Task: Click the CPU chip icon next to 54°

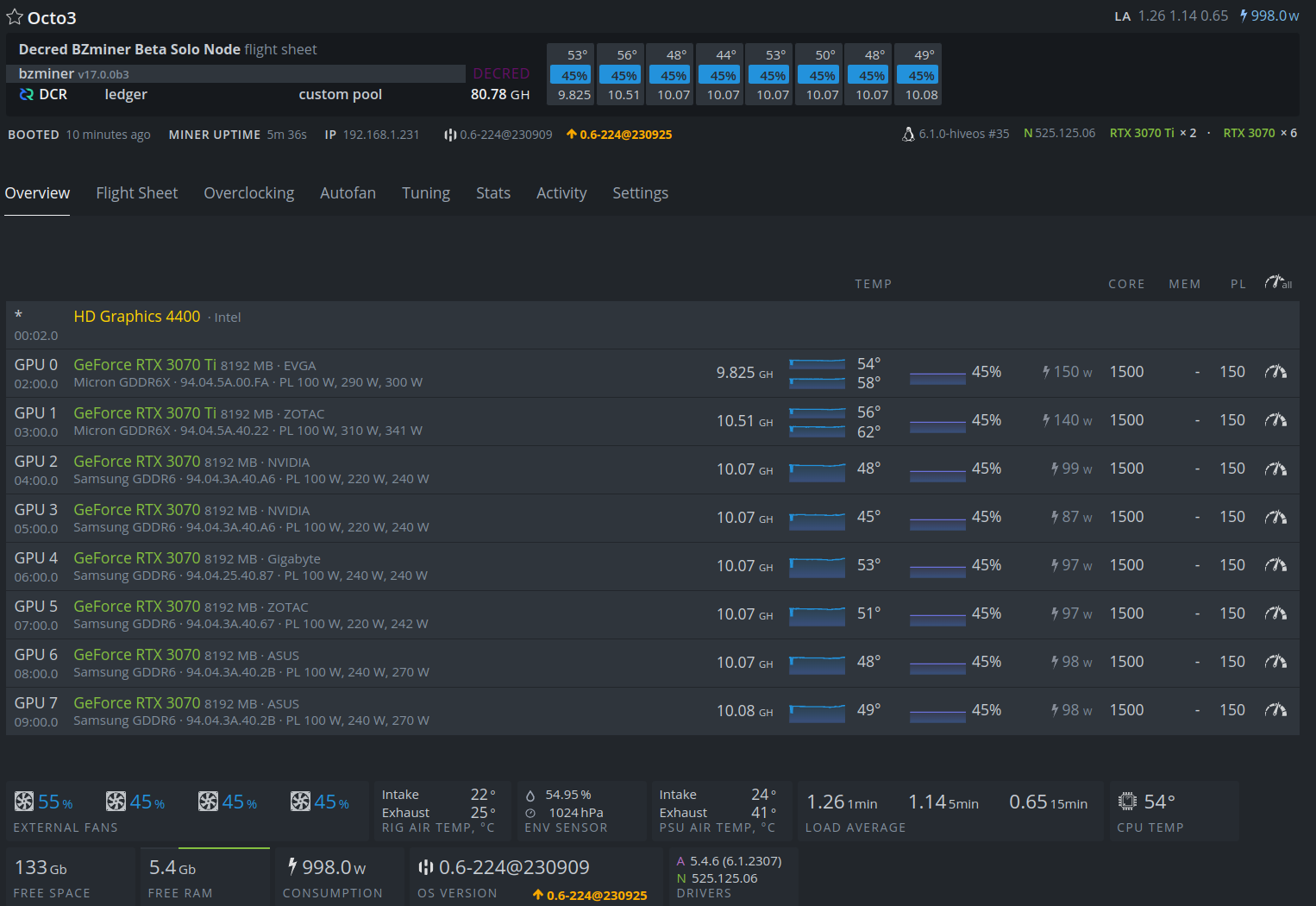Action: tap(1128, 801)
